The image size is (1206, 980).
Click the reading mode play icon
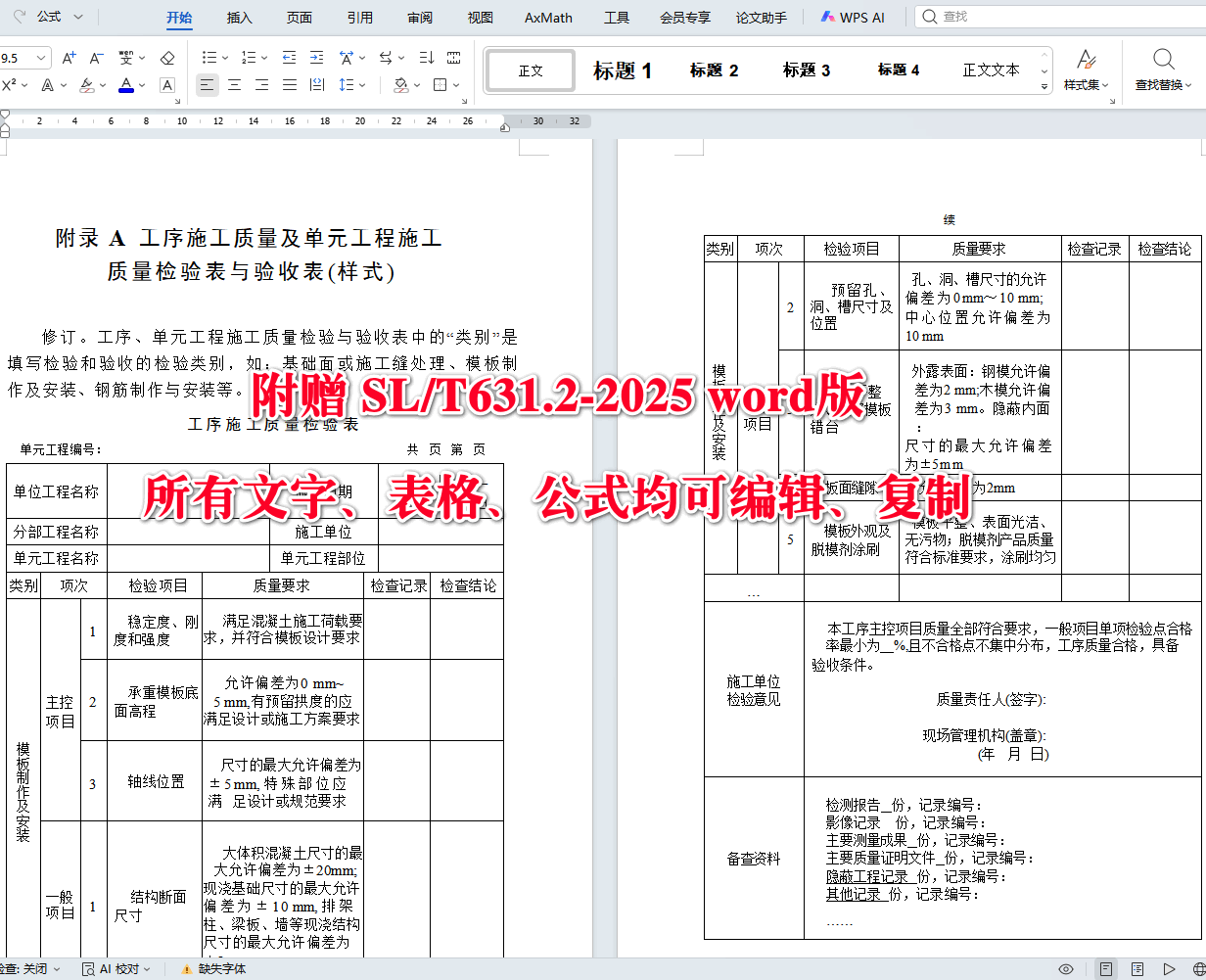point(1169,969)
